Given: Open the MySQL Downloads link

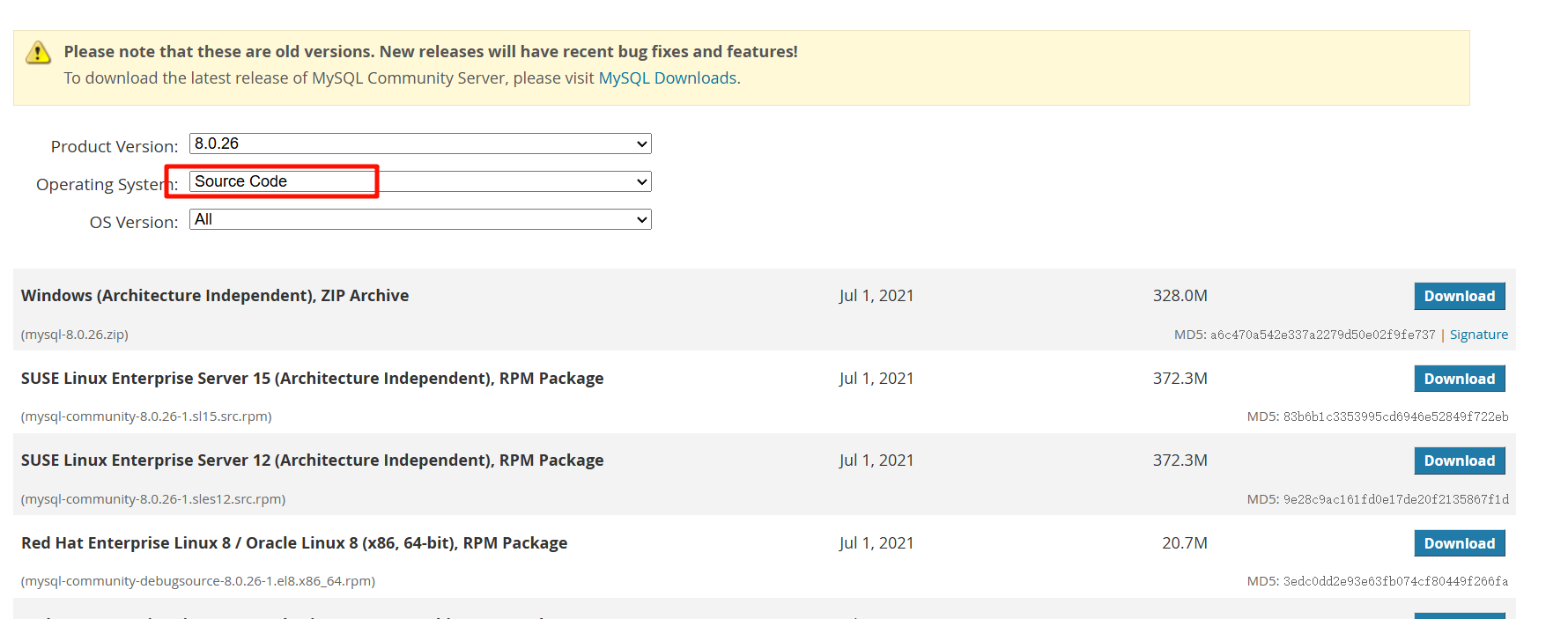Looking at the screenshot, I should (667, 78).
